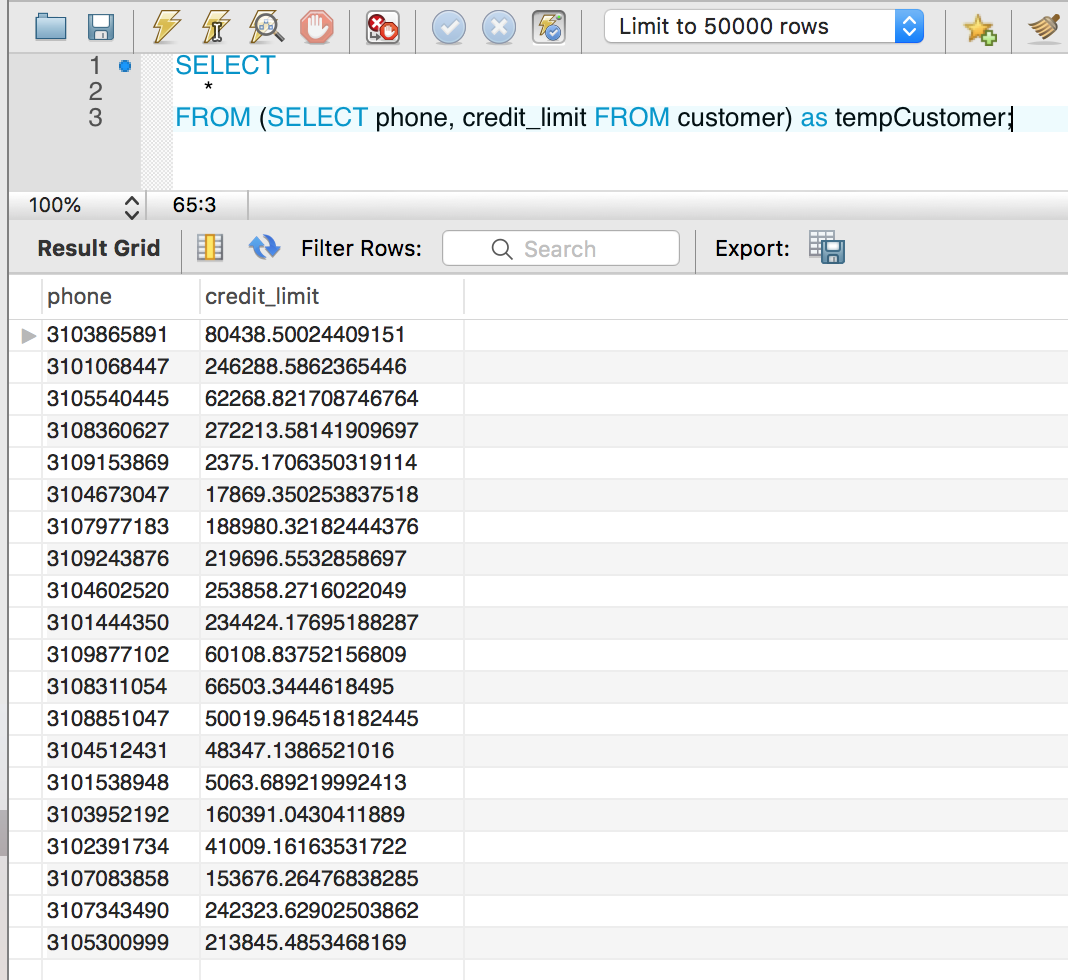Click the SELECT keyword on line 1

pos(225,65)
